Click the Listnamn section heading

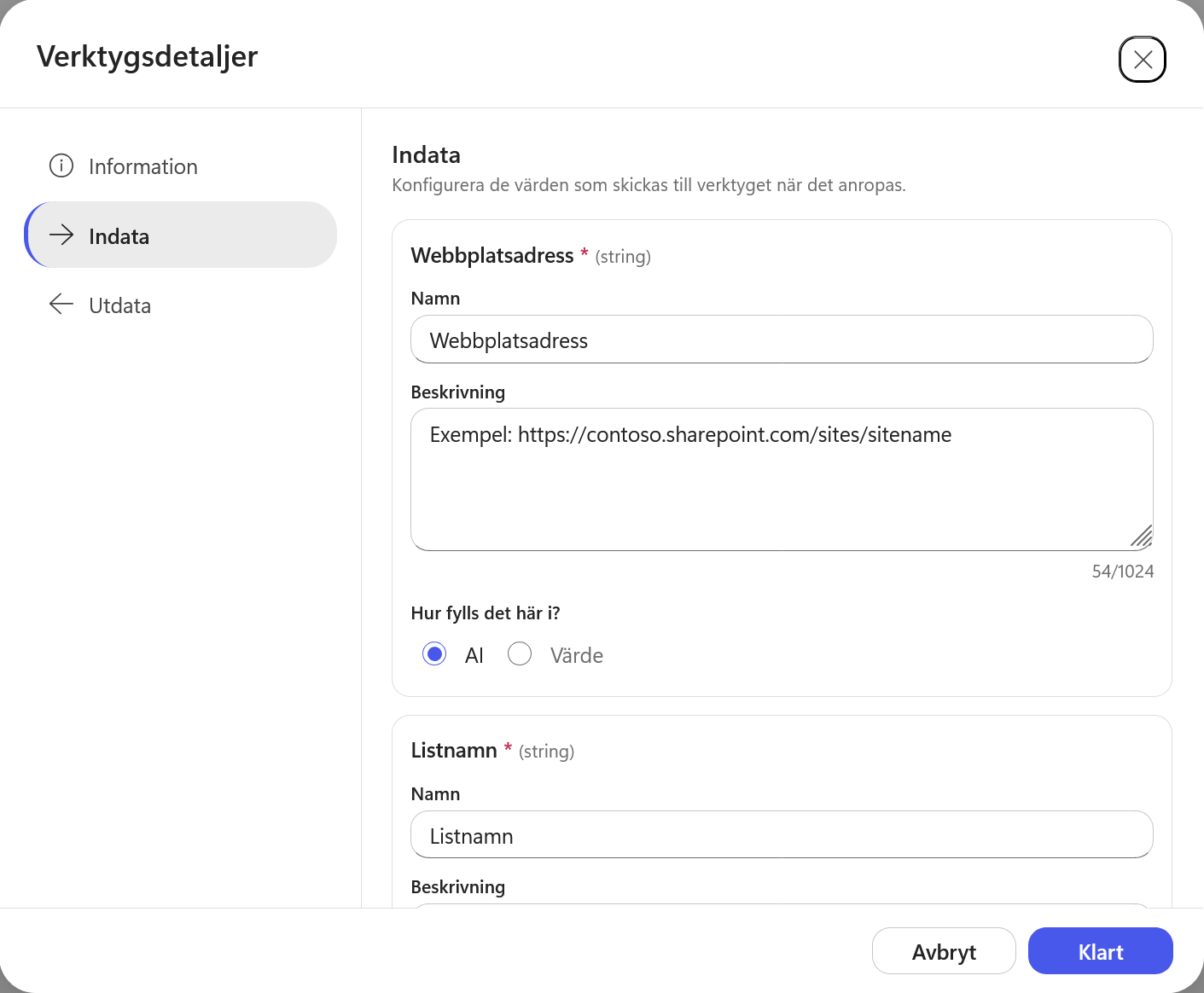click(x=454, y=751)
